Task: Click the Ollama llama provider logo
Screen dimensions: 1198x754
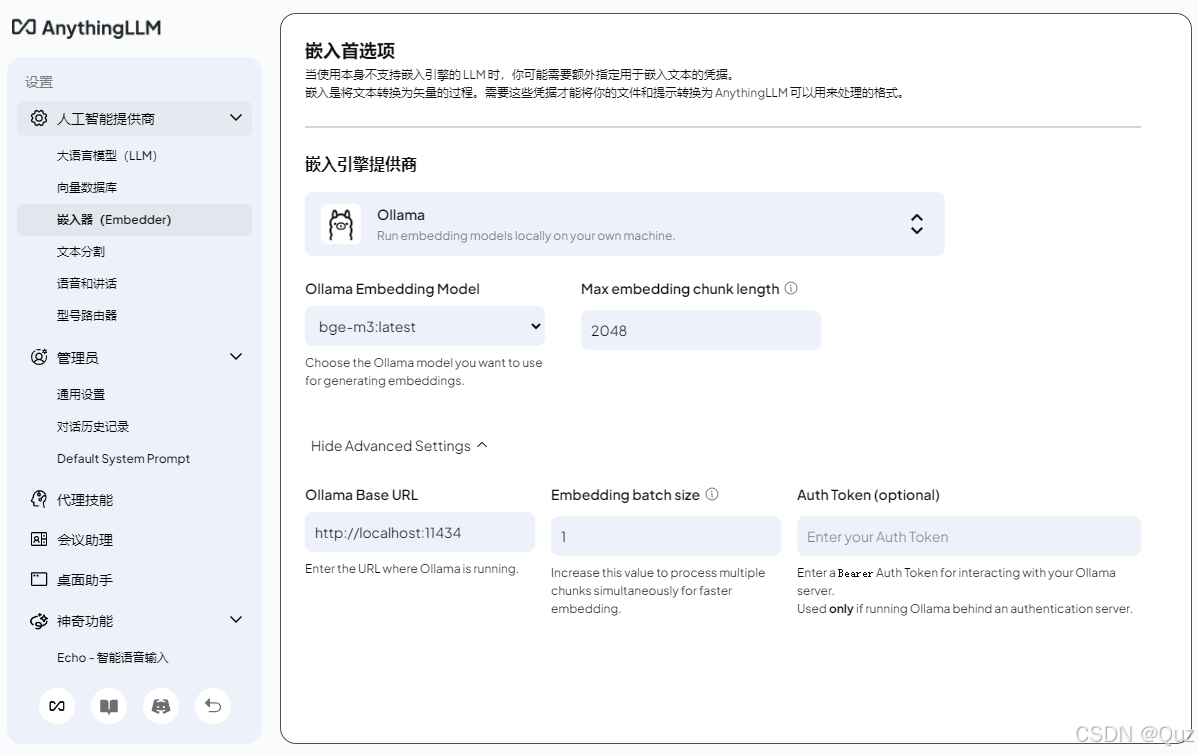Action: pyautogui.click(x=341, y=224)
